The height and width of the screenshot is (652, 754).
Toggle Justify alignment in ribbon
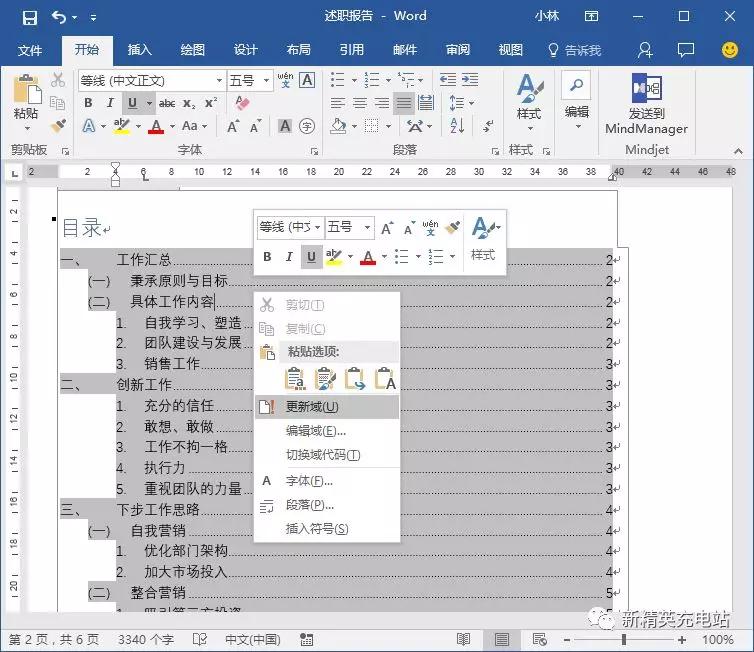click(x=403, y=103)
